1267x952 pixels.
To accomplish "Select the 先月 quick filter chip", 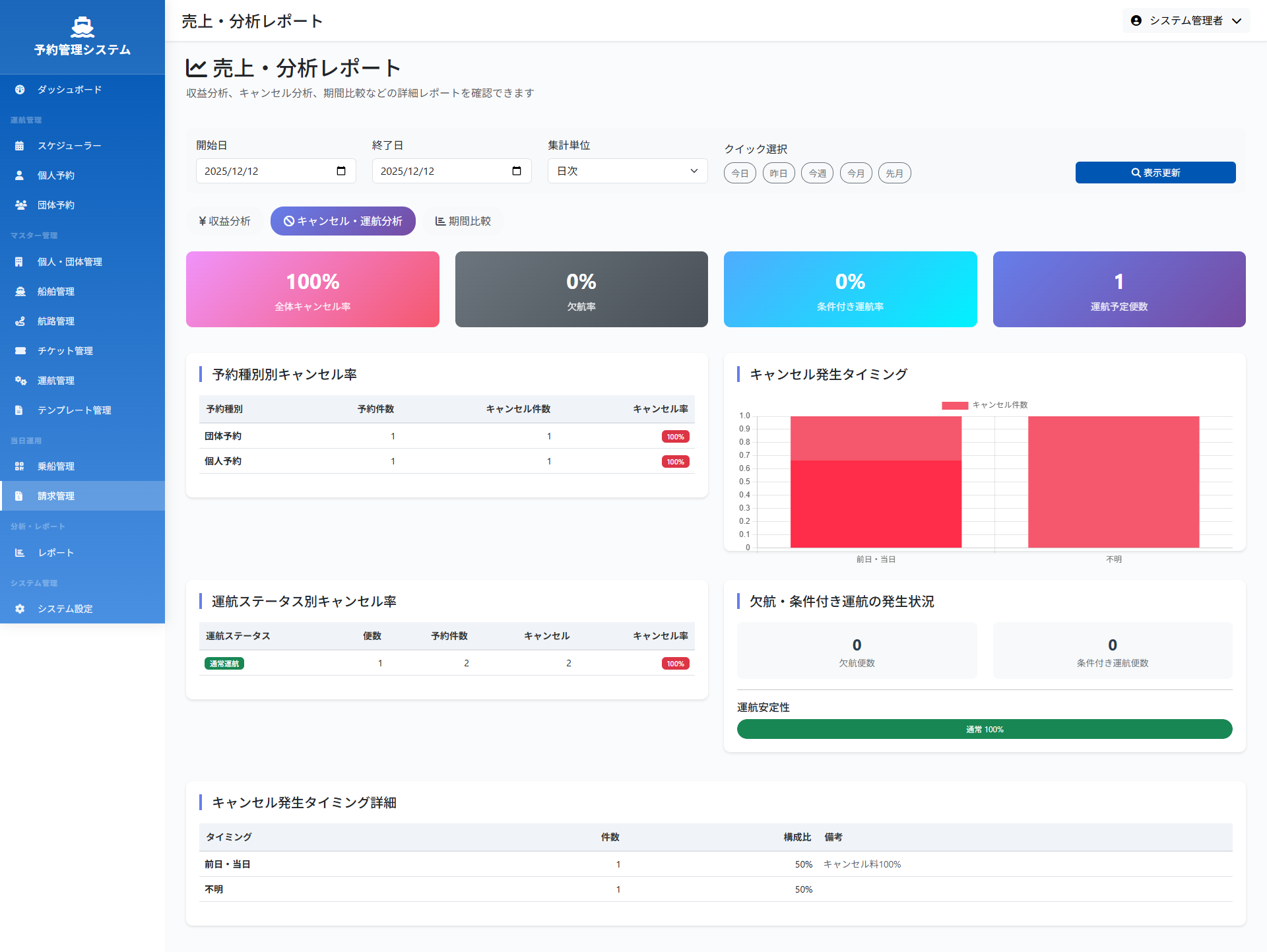I will [x=894, y=174].
